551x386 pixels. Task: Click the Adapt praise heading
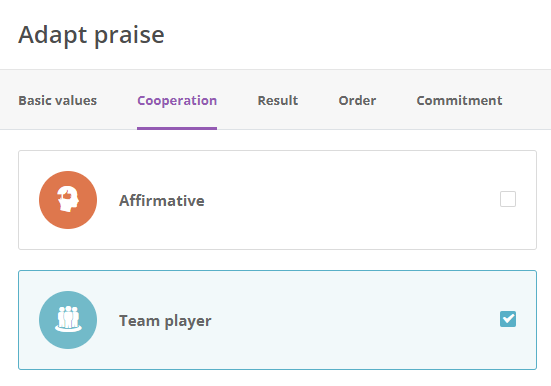[91, 35]
